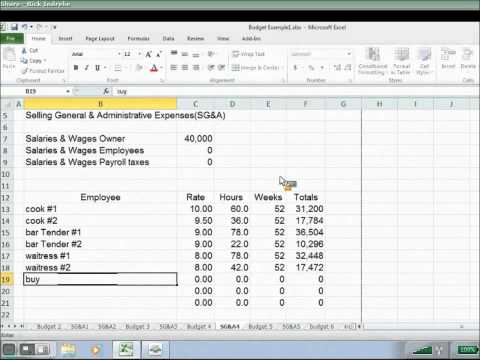Open Excel from the Windows taskbar
This screenshot has height=360, width=480.
tap(126, 349)
